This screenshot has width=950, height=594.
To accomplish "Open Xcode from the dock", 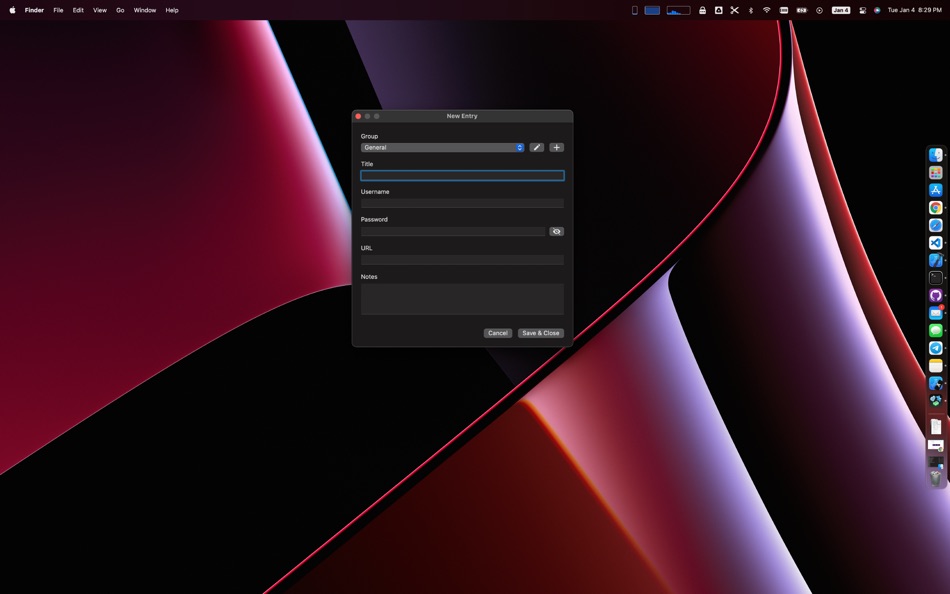I will [935, 261].
